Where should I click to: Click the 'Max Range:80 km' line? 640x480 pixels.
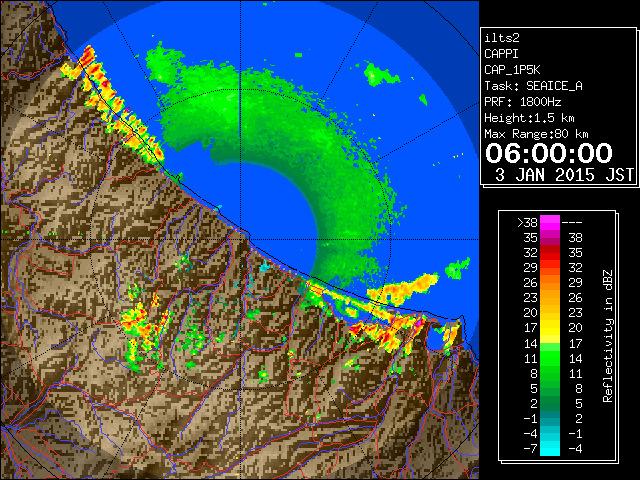tap(536, 134)
